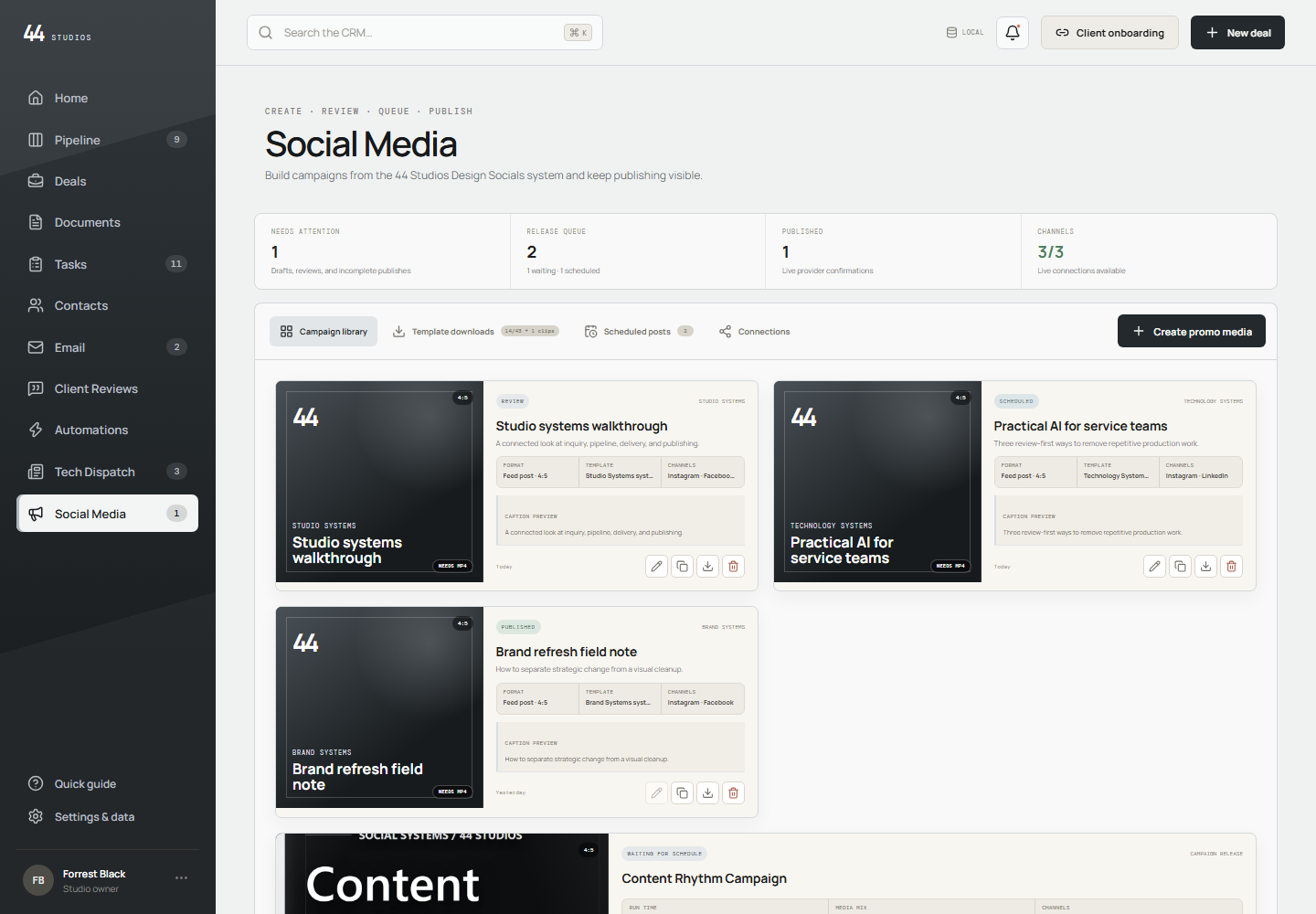Focus the Search the CRM field
The width and height of the screenshot is (1316, 914).
click(x=425, y=33)
